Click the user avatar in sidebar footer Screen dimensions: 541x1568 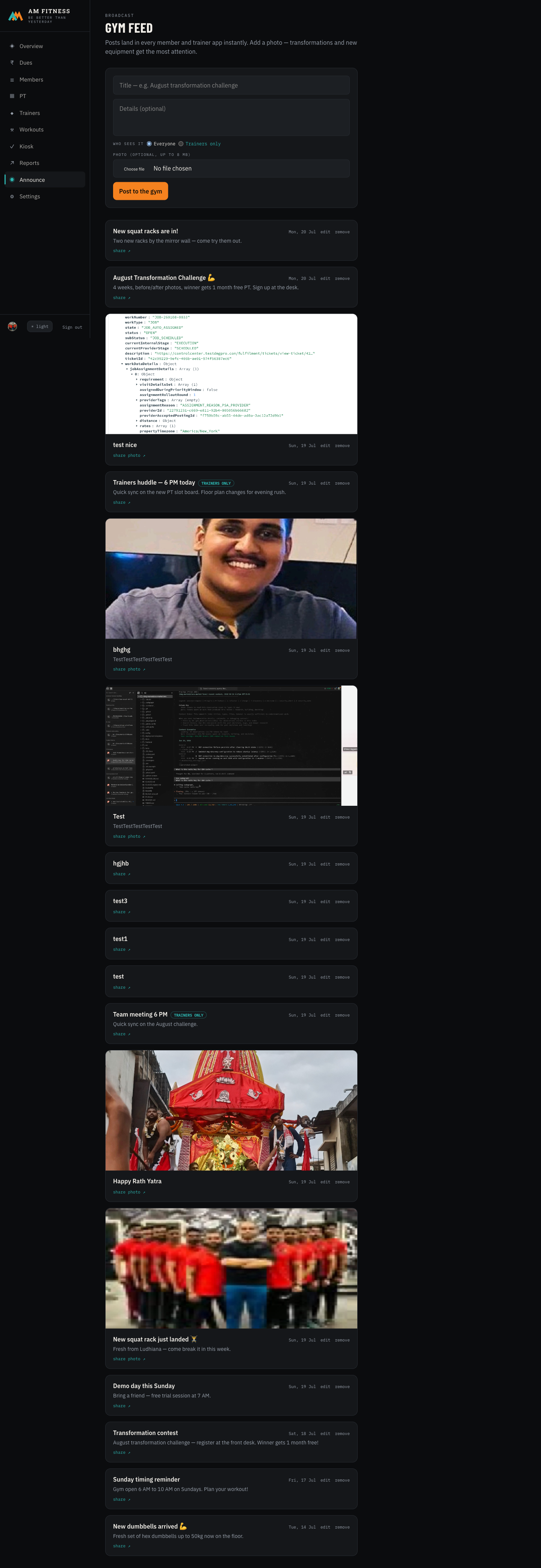tap(12, 326)
